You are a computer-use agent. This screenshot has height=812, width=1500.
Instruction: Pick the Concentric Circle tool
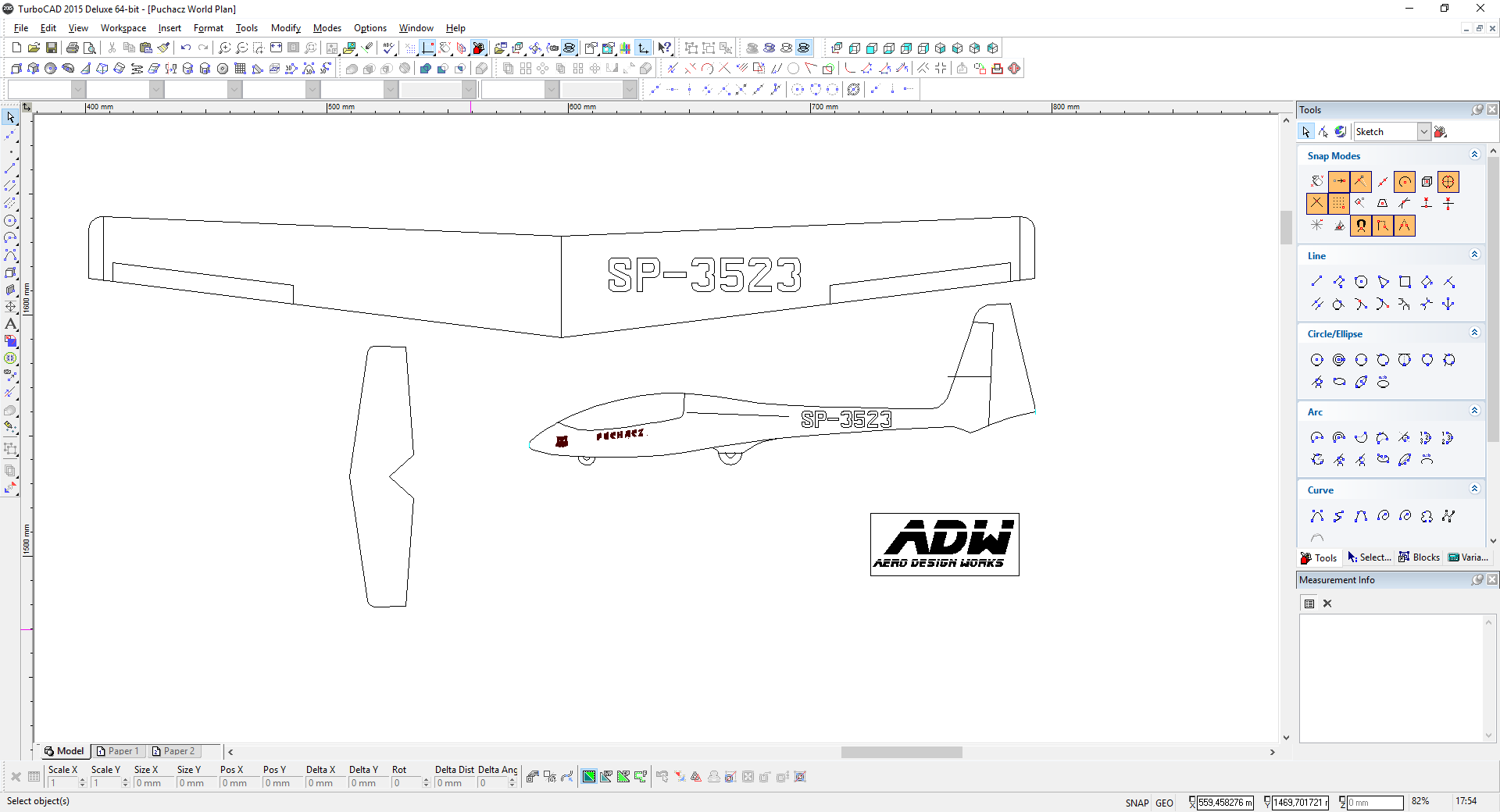(x=1339, y=360)
